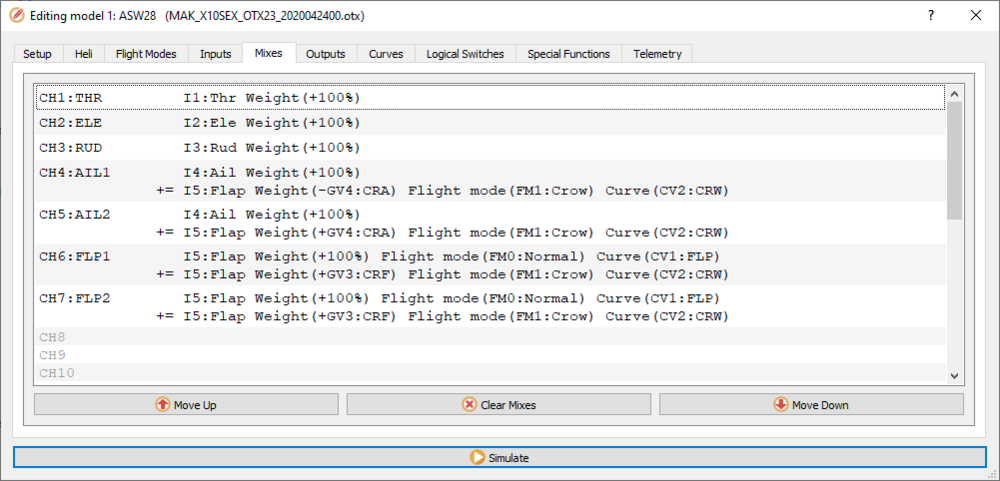Click the Clear Mixes button
Viewport: 1000px width, 481px height.
499,404
